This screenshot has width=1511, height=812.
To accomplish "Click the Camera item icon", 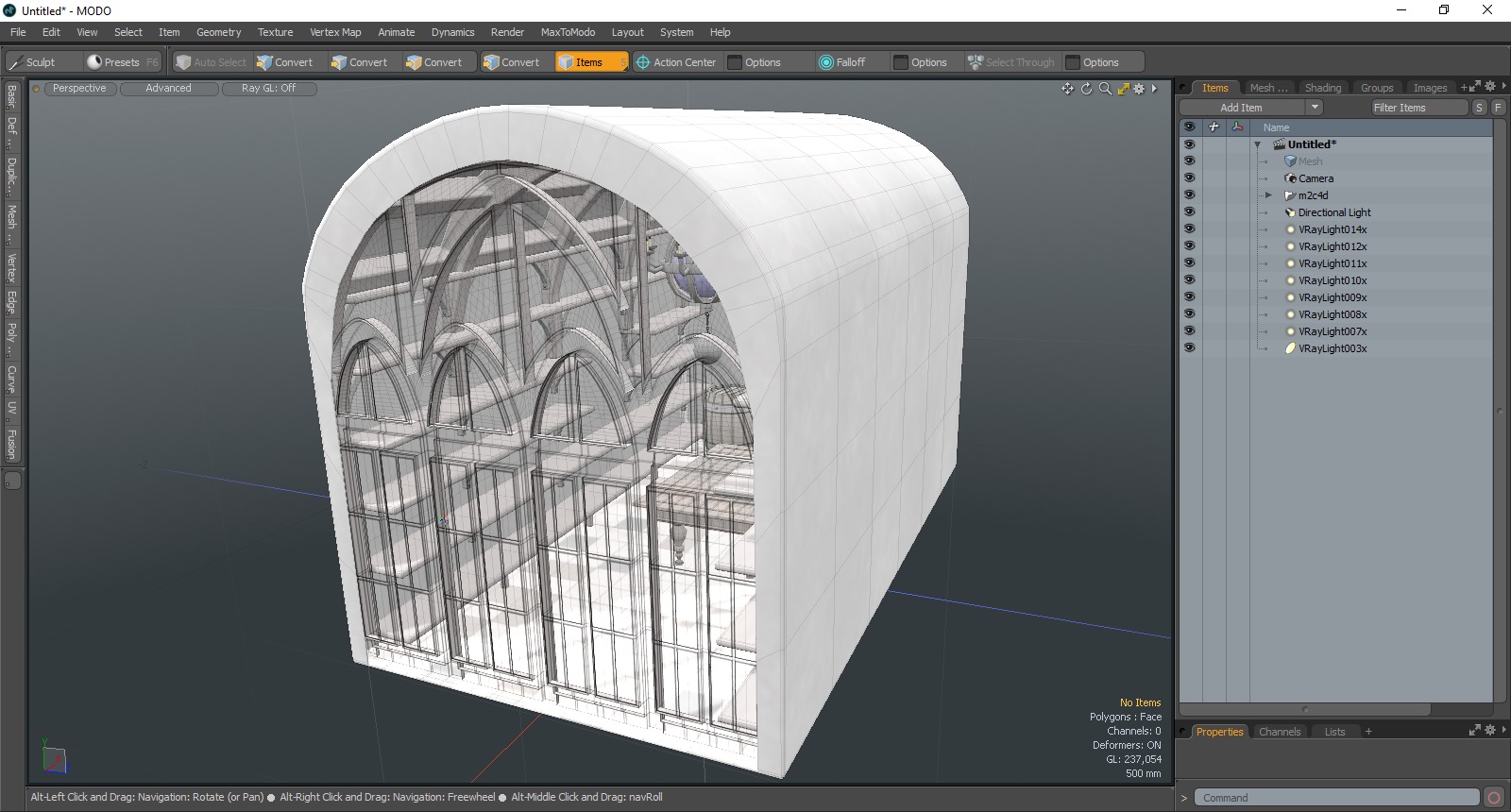I will click(1290, 178).
